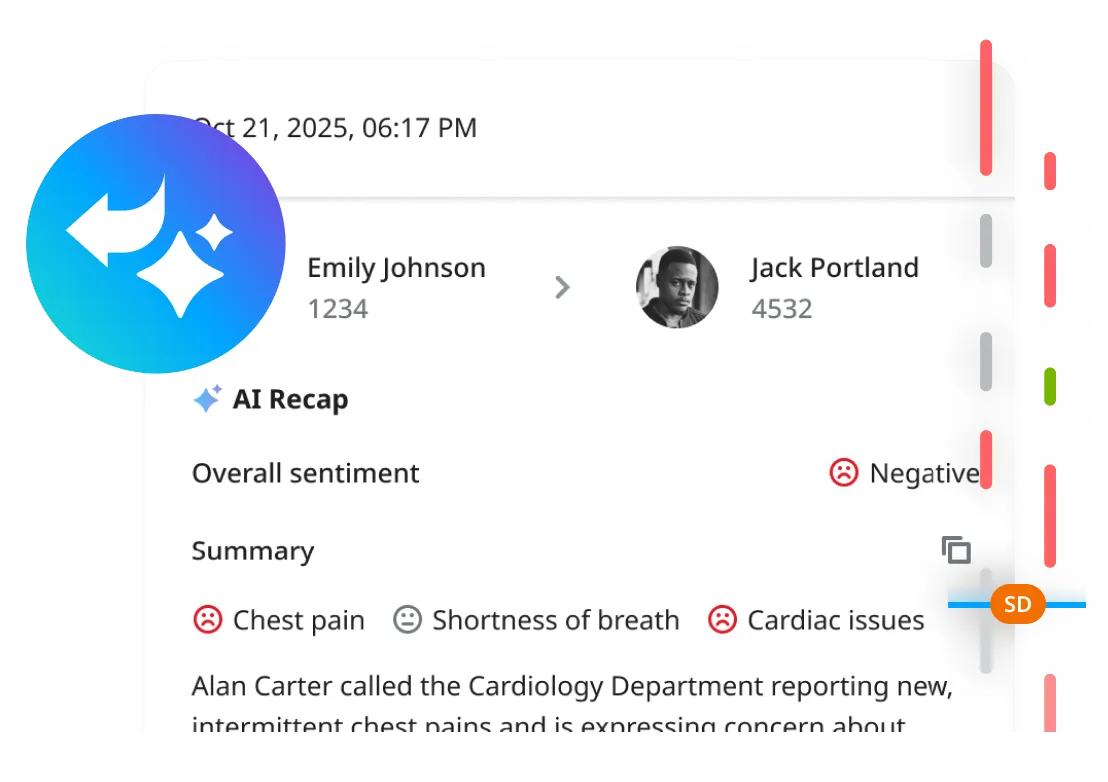Click the frown icon beside Cardiac issues
The image size is (1108, 782).
point(723,620)
